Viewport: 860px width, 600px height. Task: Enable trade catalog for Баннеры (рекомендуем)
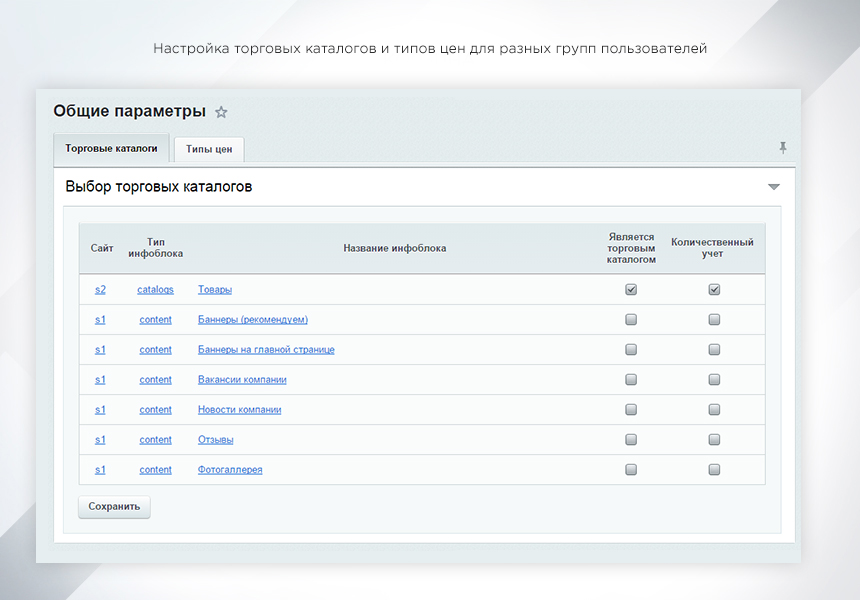[631, 319]
